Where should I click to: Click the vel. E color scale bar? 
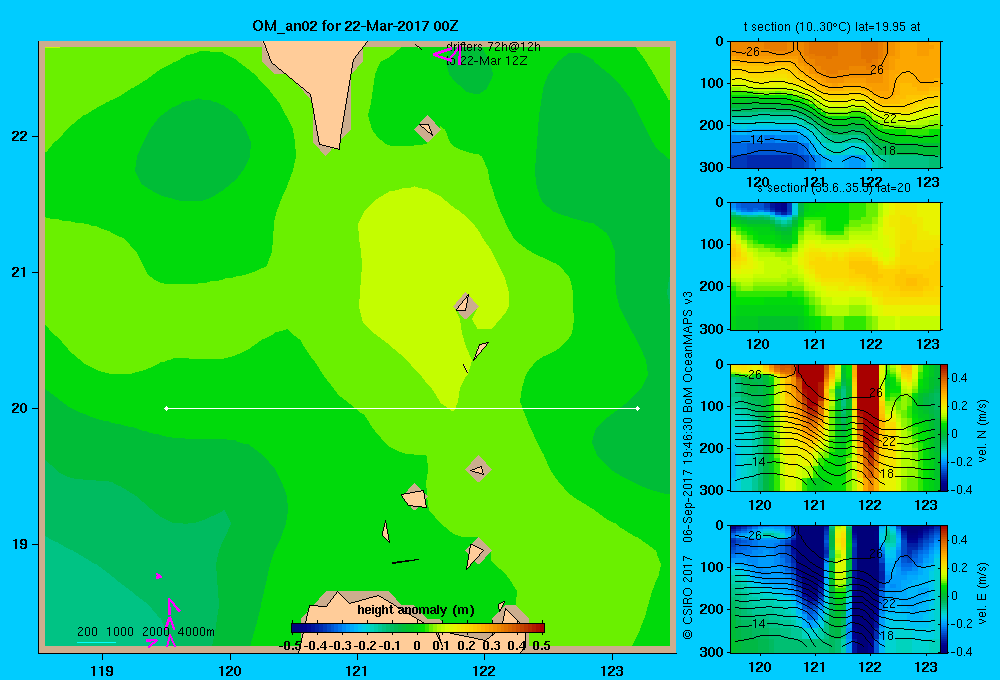pyautogui.click(x=945, y=589)
